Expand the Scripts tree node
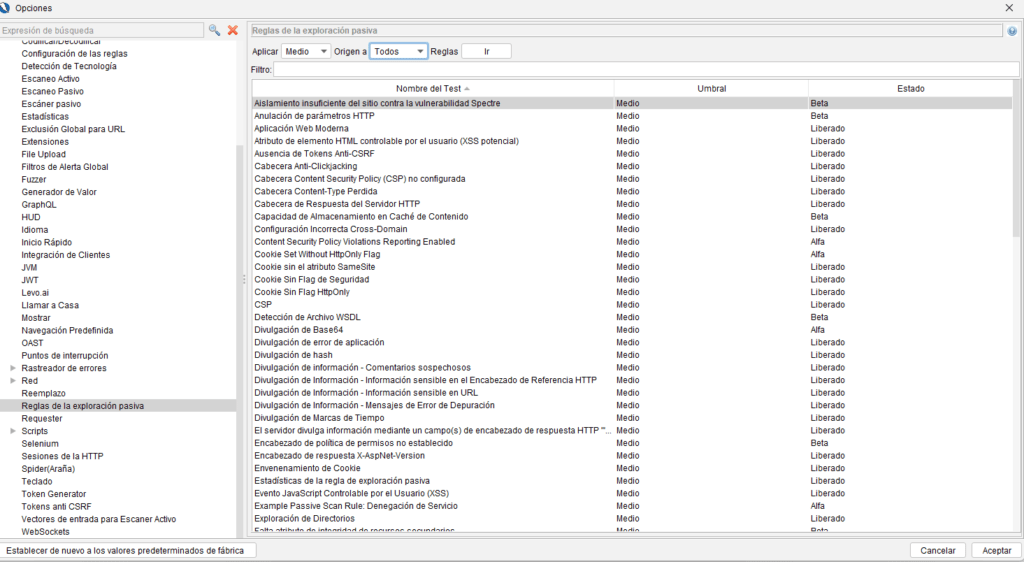 tap(12, 431)
